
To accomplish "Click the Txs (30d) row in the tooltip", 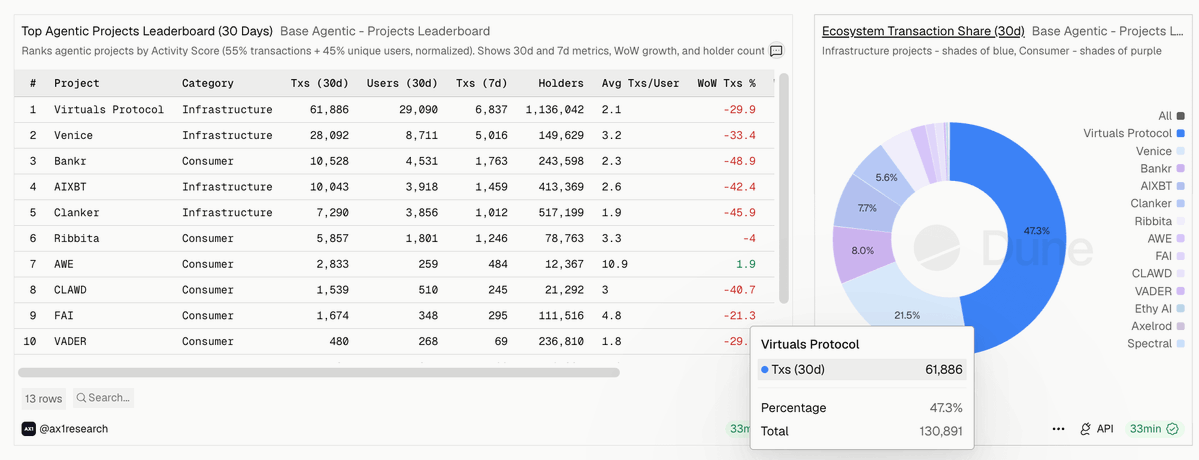I will [862, 370].
